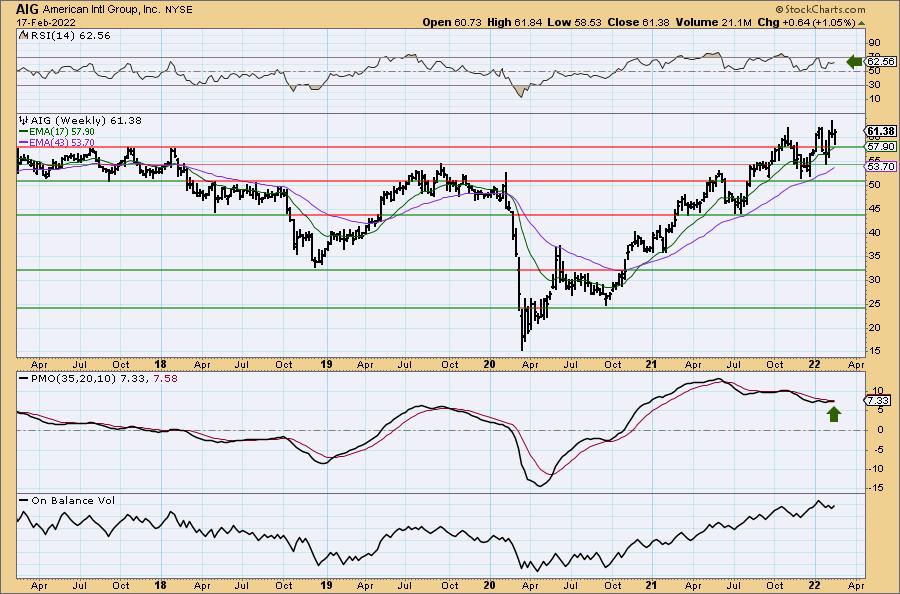Click the EMA(17) 57.90 legend entry

coord(62,132)
